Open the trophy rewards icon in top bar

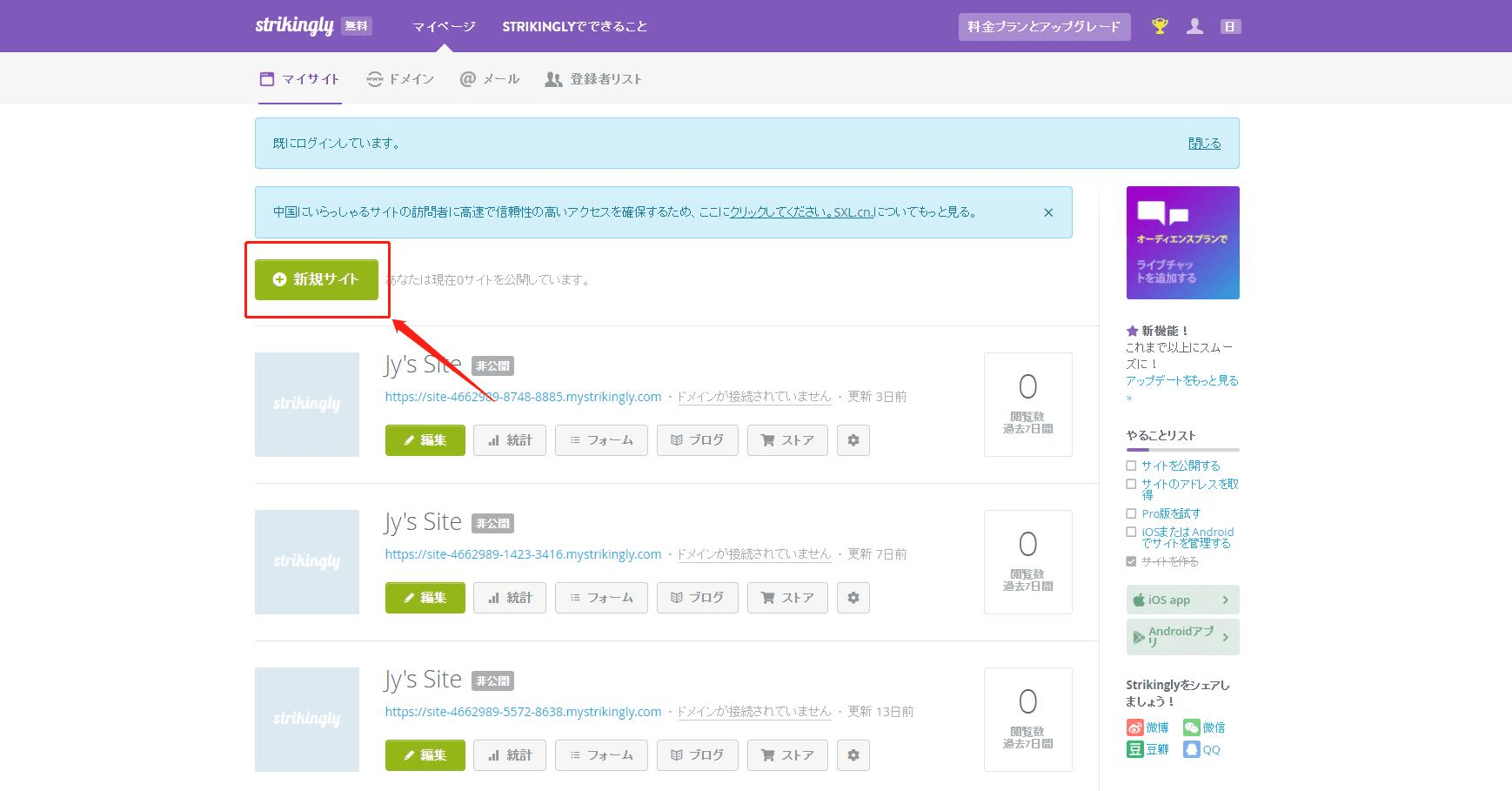(1160, 26)
